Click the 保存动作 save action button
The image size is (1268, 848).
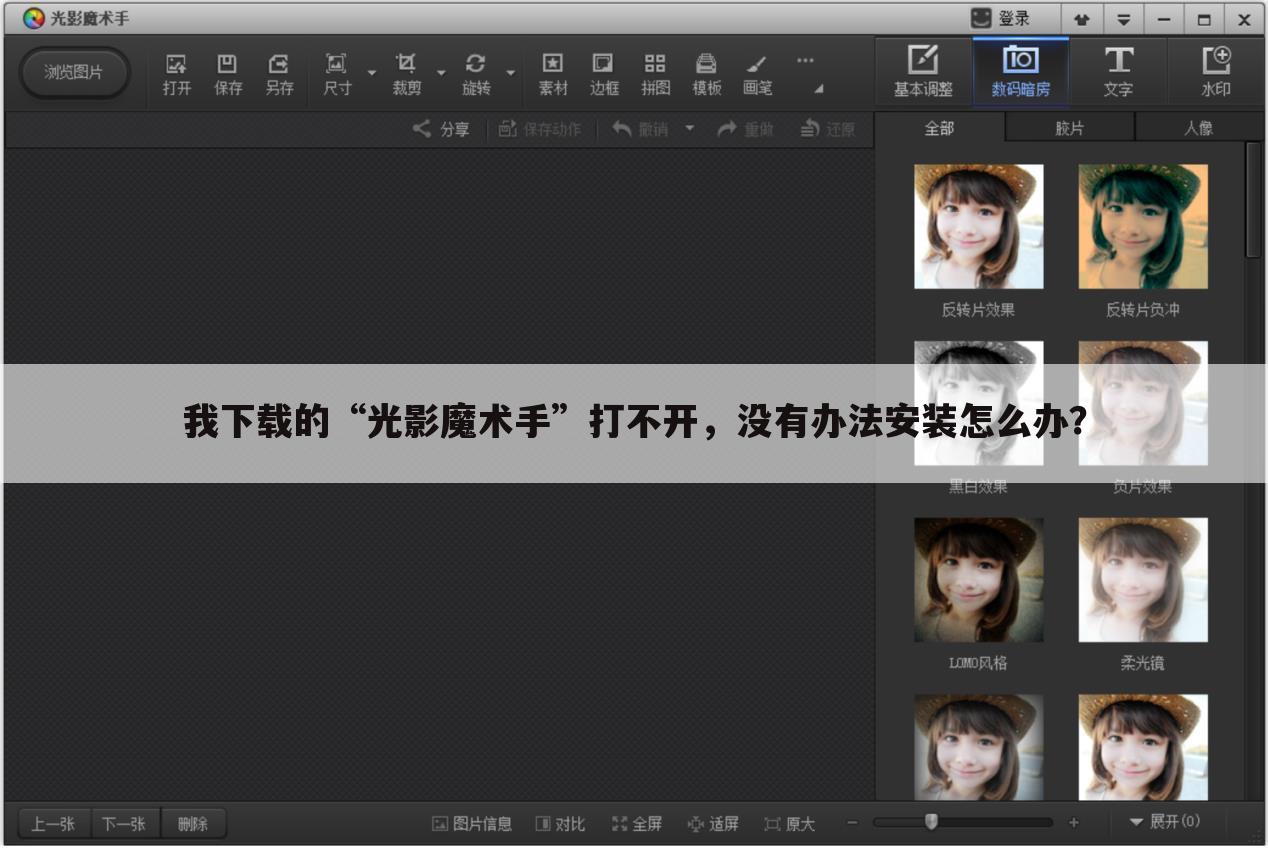(x=540, y=129)
